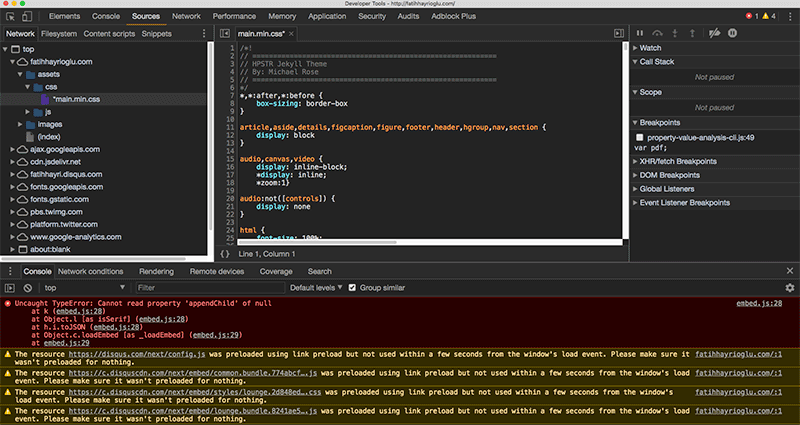This screenshot has width=800, height=425.
Task: Deactivate all breakpoints
Action: pyautogui.click(x=714, y=33)
